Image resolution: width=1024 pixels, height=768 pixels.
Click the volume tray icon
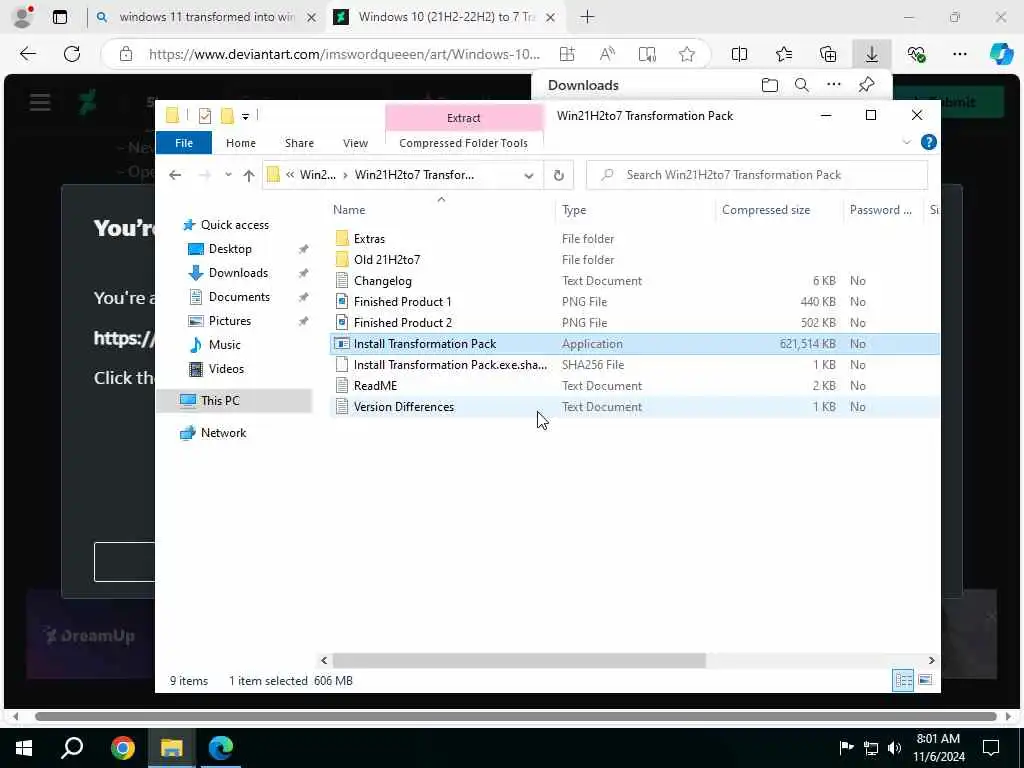[x=894, y=748]
